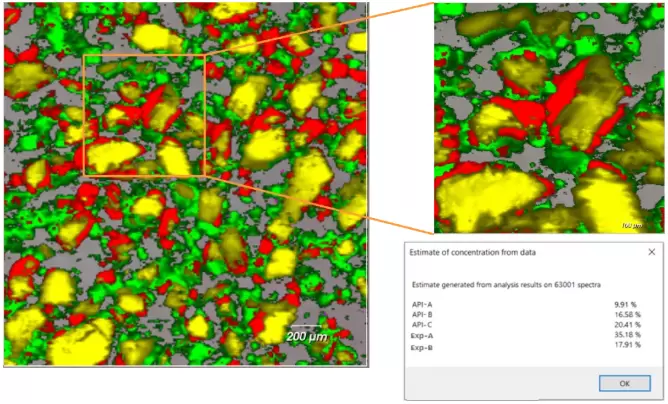The image size is (668, 404).
Task: Click the 'Estimate of concentration from data' title bar
Action: [x=500, y=251]
